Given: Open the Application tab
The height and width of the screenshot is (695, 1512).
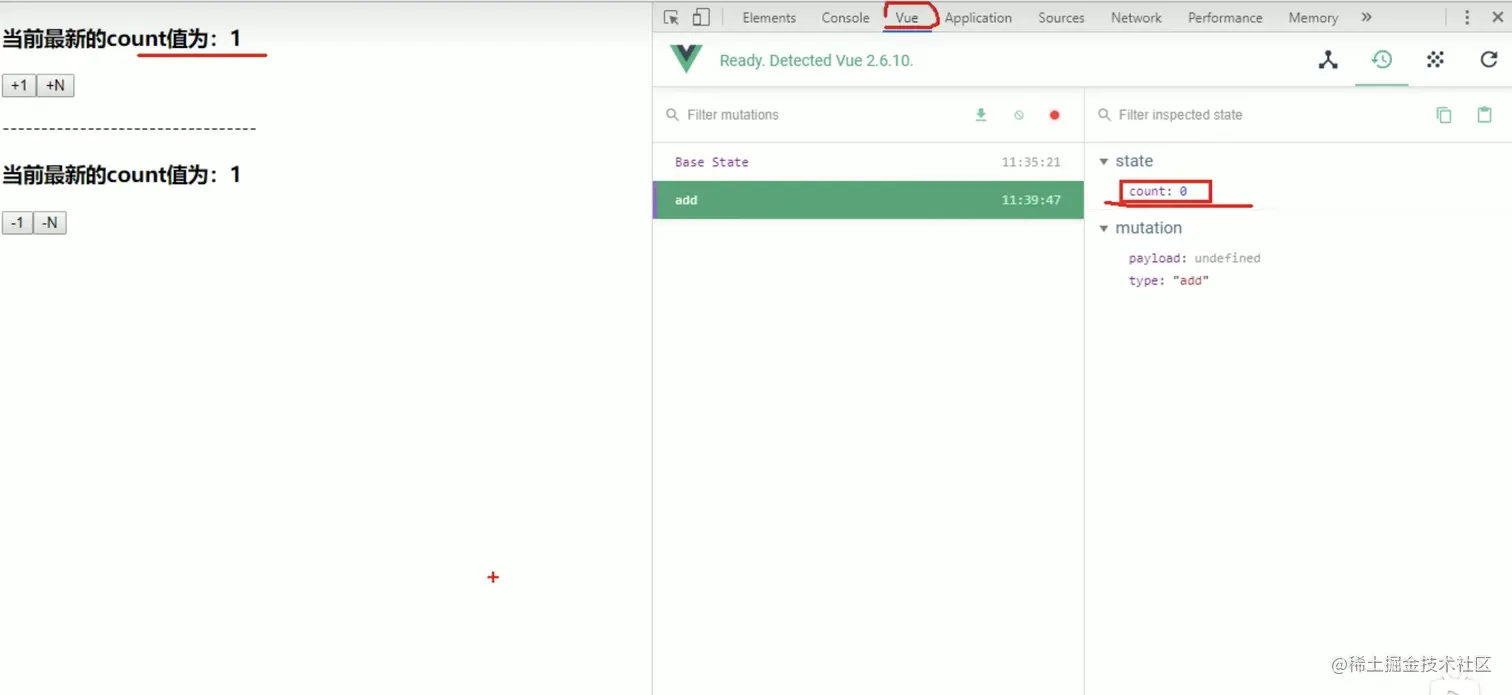Looking at the screenshot, I should tap(978, 18).
